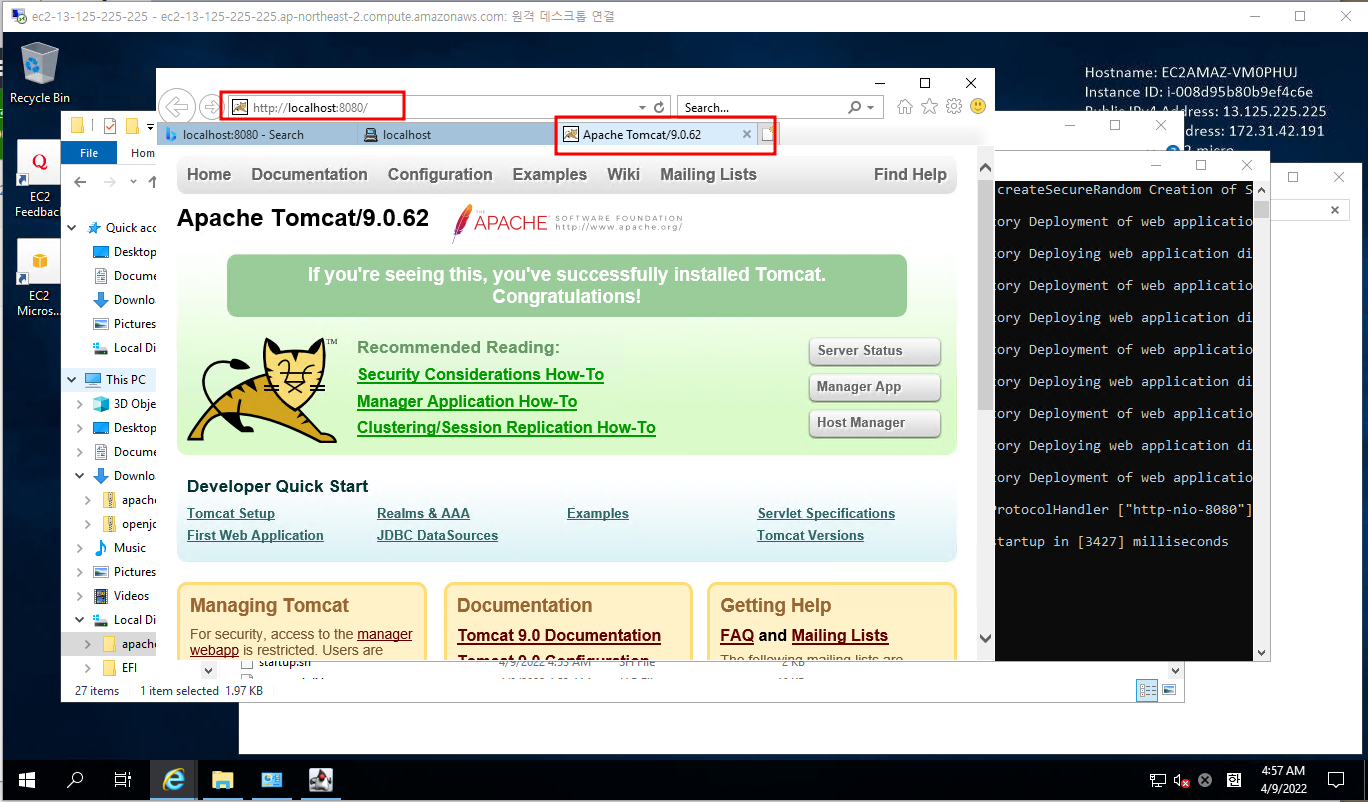Open Mailing Lists in Tomcat nav bar

click(708, 174)
